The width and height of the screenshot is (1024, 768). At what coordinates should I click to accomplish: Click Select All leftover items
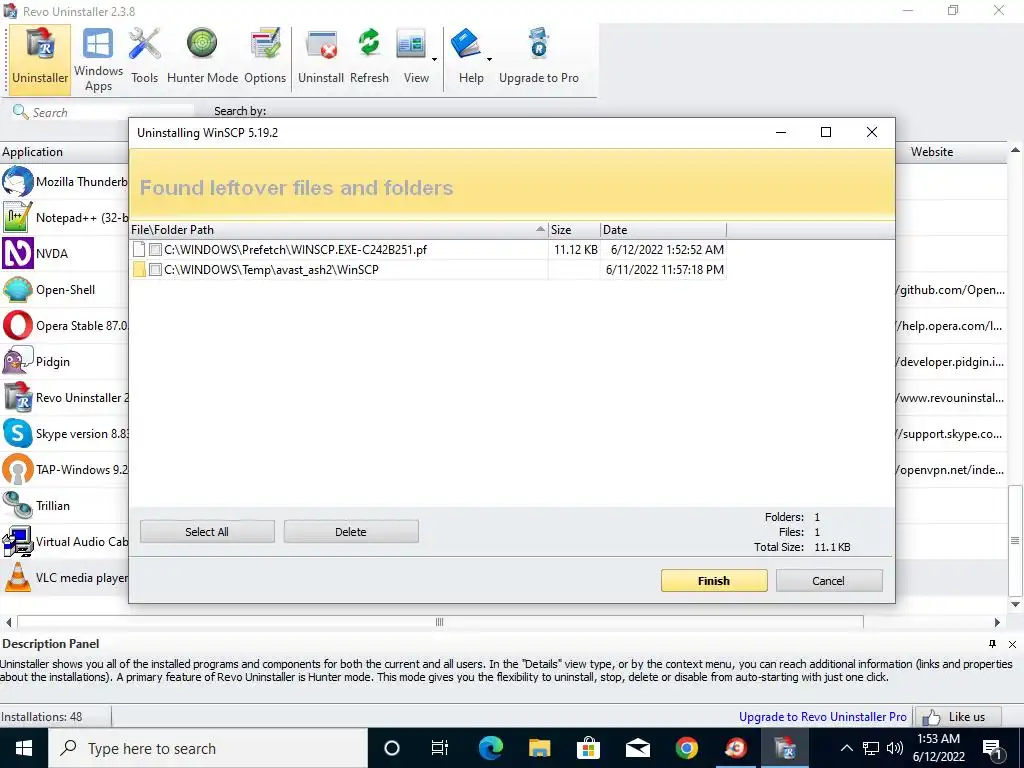pyautogui.click(x=207, y=532)
